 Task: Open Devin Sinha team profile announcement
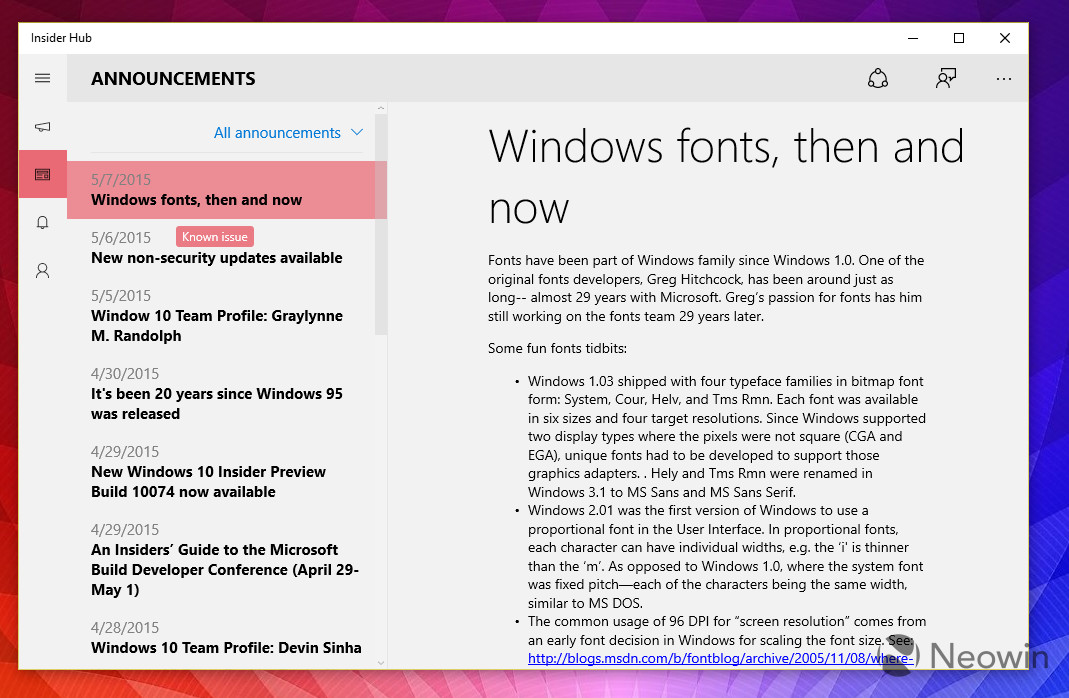click(226, 638)
